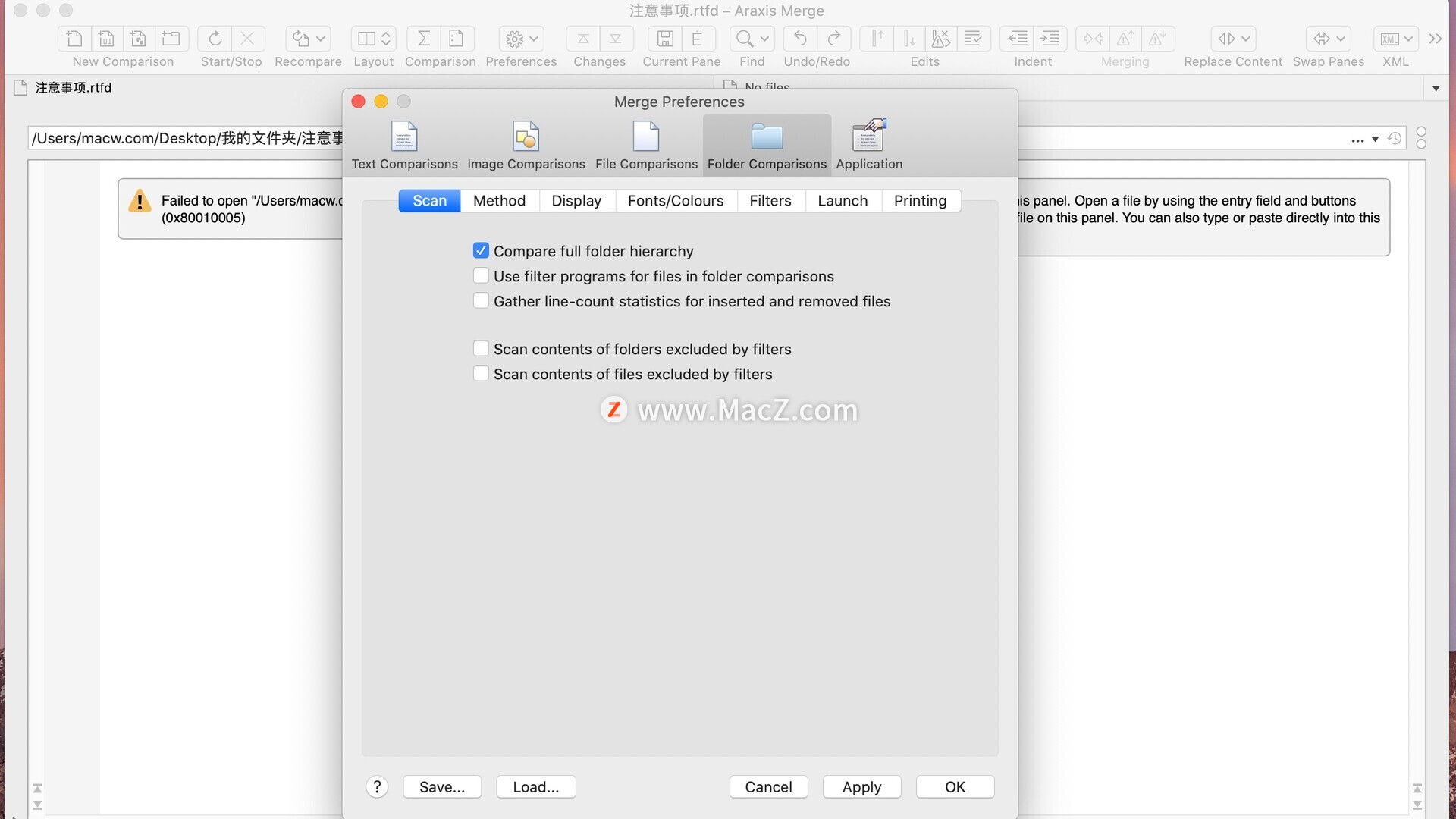Open Image Comparisons preferences pane
1456x819 pixels.
[526, 146]
